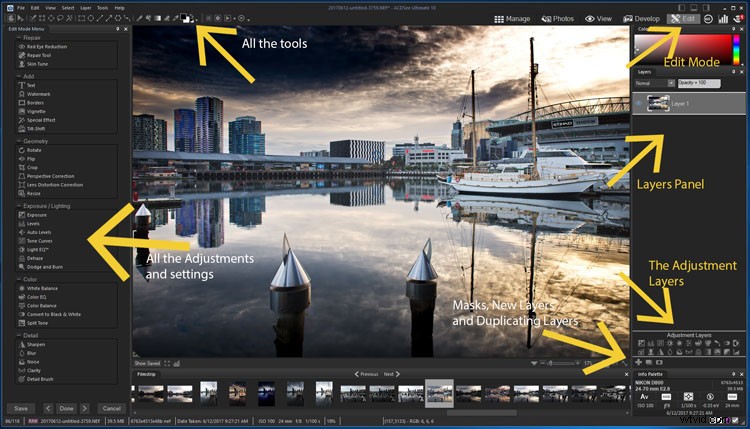Select the Eraser tool

click(167, 18)
